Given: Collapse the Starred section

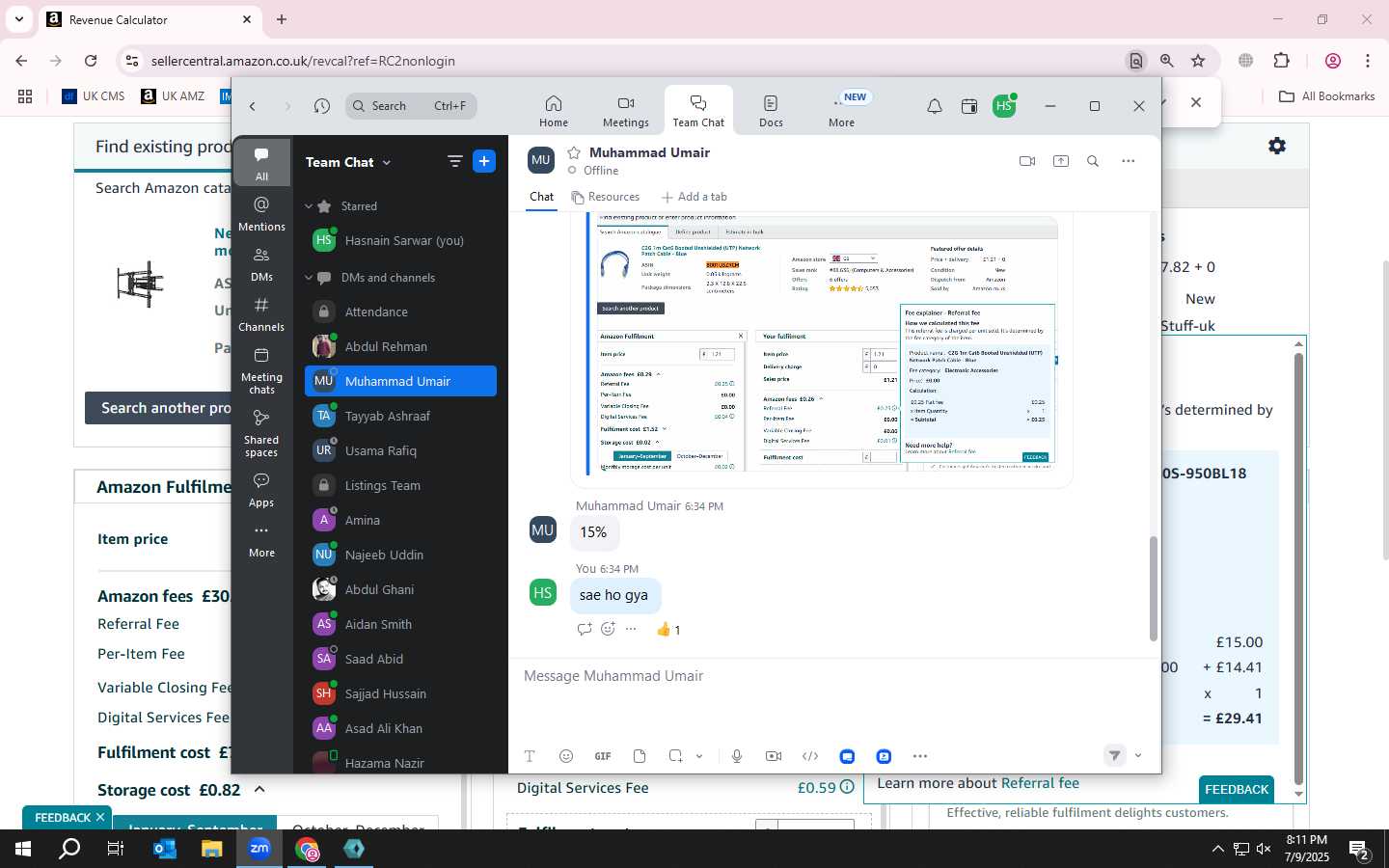Looking at the screenshot, I should (309, 206).
